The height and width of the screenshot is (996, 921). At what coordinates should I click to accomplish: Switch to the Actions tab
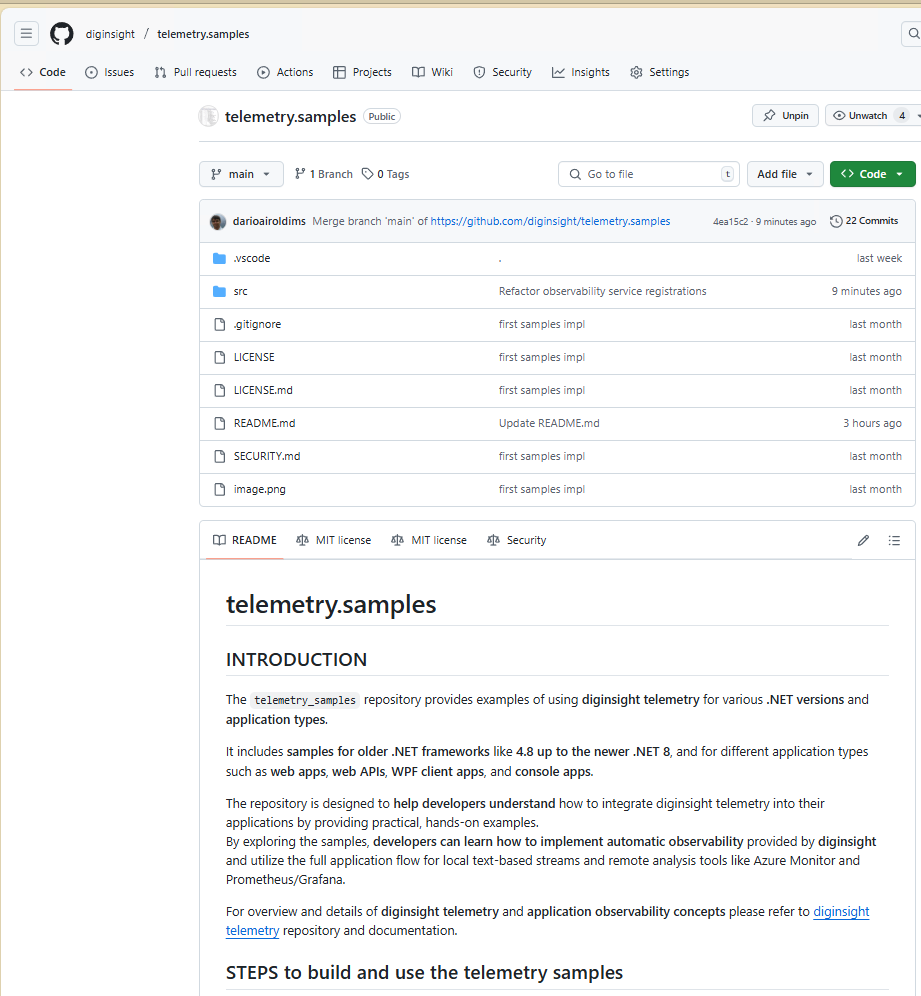click(285, 71)
